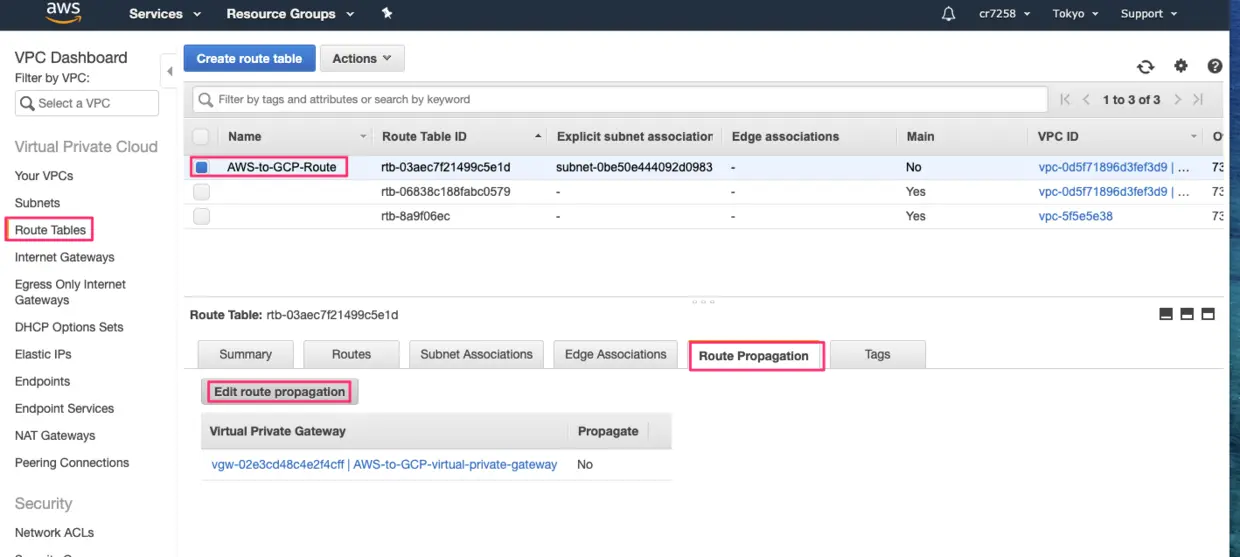Check the rtb-06838c188fabc0579 row checkbox

pos(201,191)
